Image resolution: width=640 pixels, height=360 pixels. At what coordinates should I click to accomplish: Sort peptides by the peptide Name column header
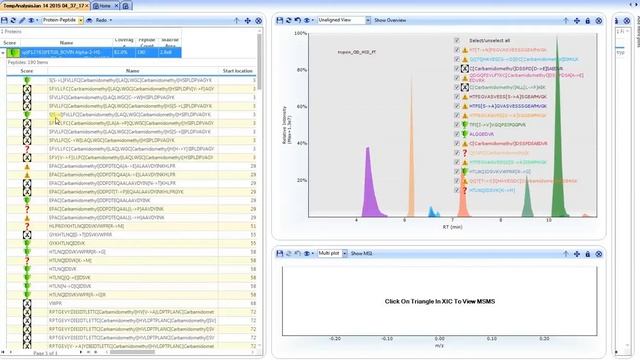click(133, 71)
